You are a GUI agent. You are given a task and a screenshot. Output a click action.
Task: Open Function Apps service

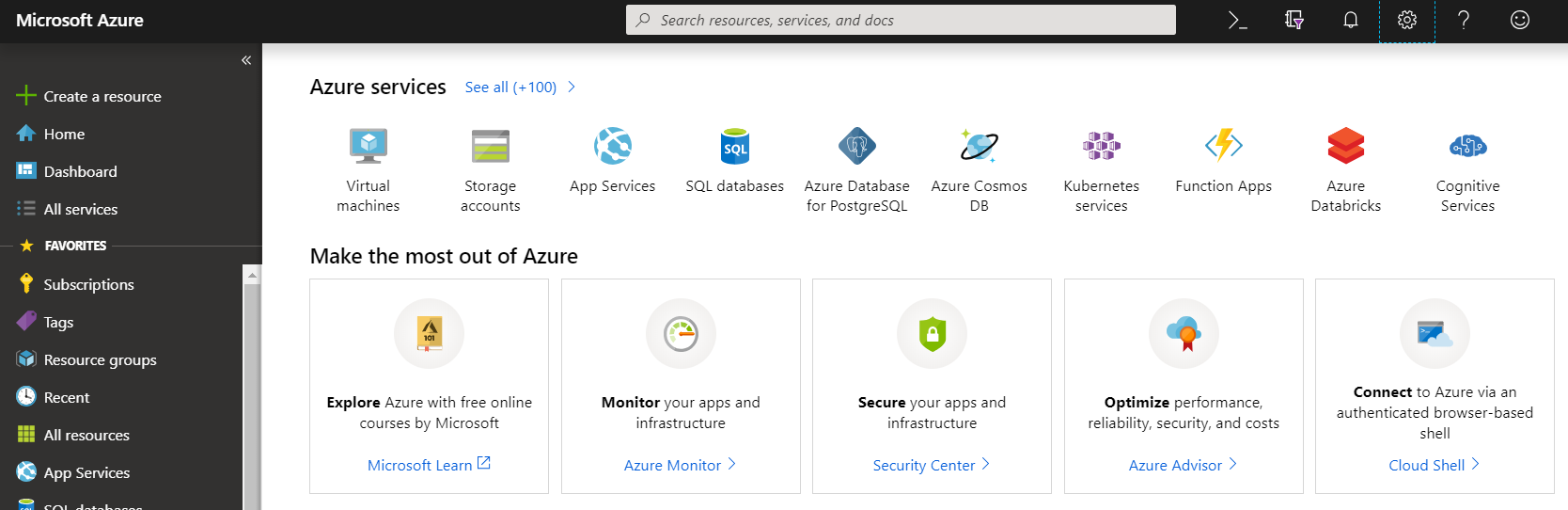[1223, 147]
